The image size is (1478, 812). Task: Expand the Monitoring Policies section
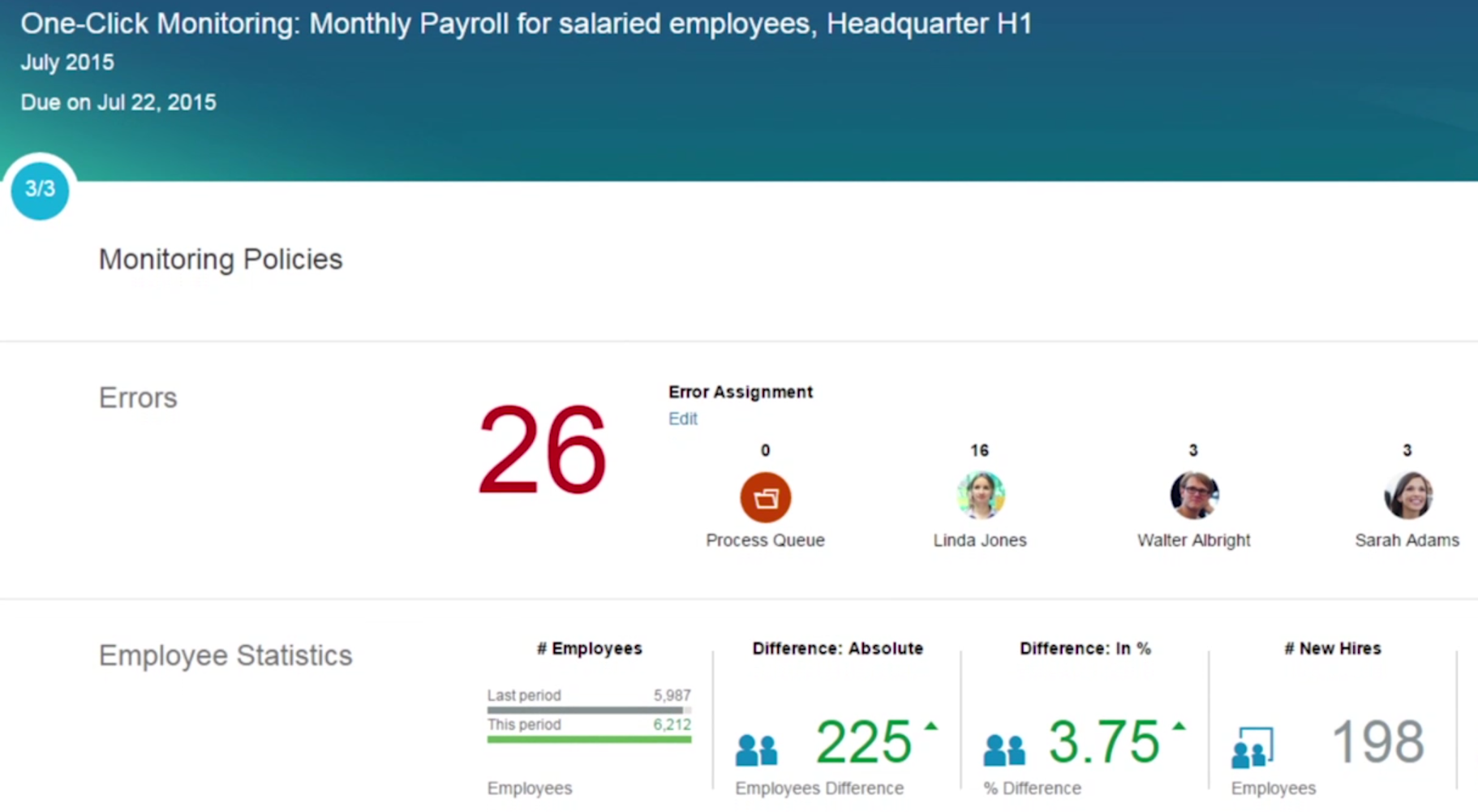(x=221, y=259)
